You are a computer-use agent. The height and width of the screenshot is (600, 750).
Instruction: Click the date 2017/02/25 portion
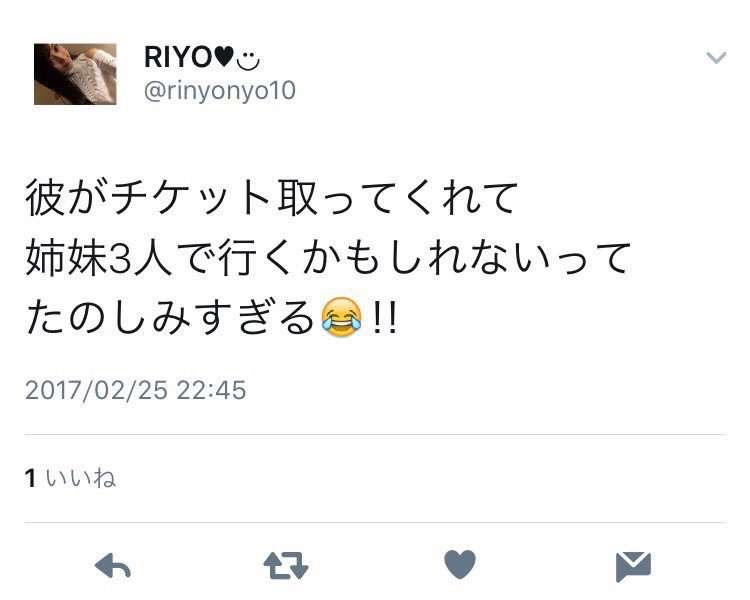click(96, 390)
